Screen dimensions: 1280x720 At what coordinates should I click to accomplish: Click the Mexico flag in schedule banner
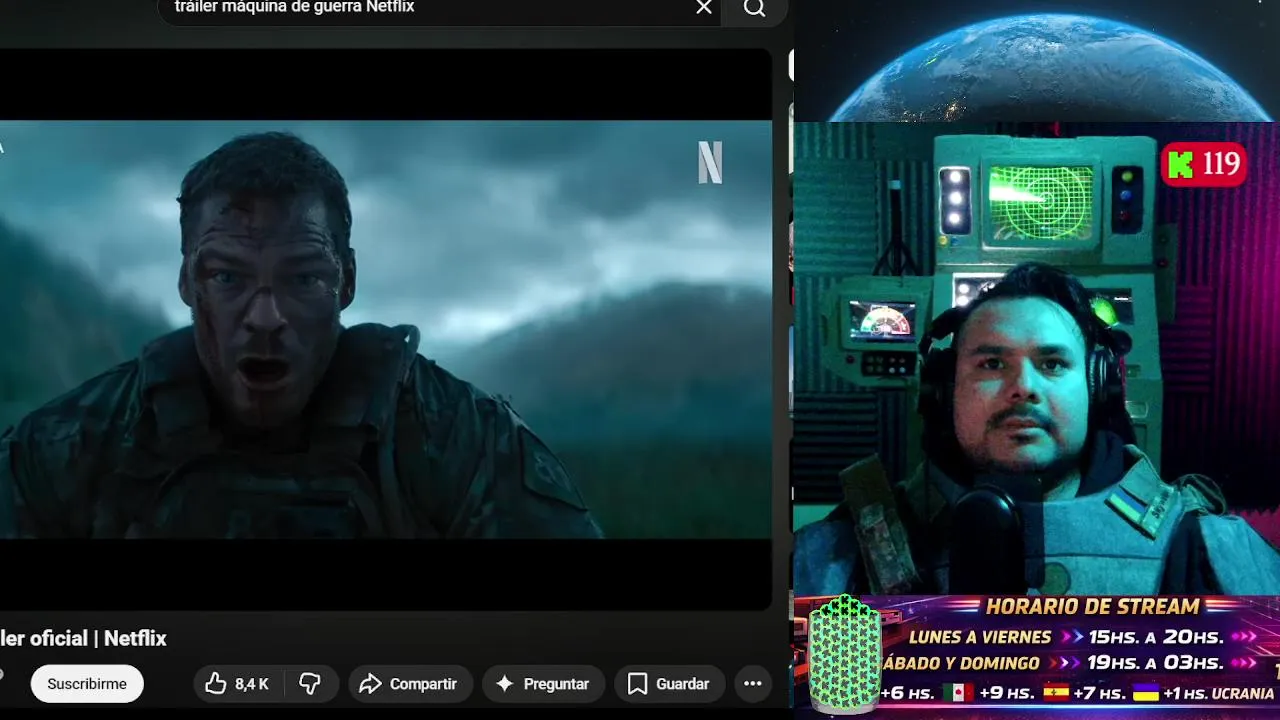[958, 693]
